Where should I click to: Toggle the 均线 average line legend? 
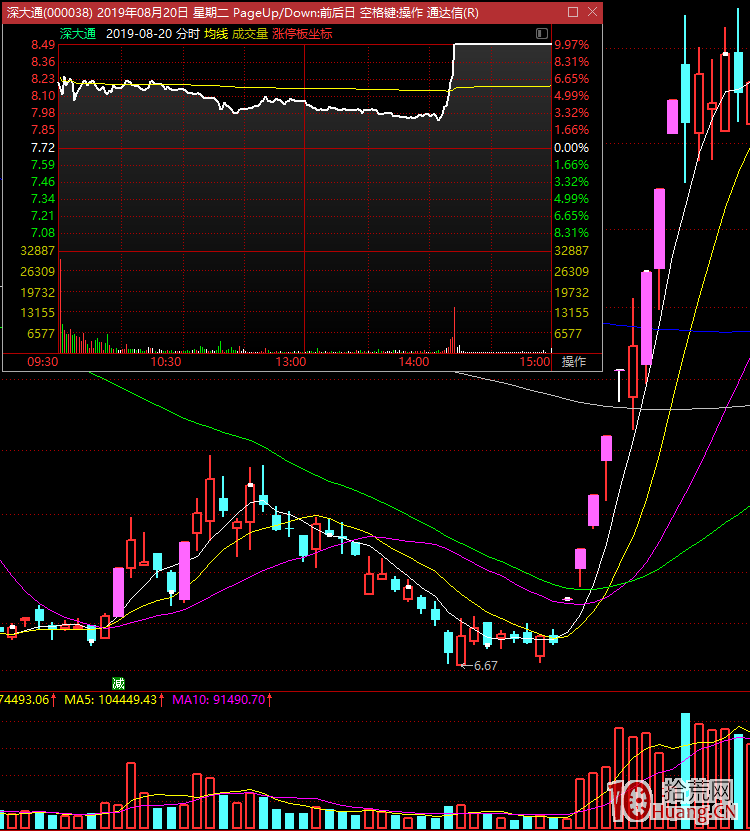tap(216, 33)
